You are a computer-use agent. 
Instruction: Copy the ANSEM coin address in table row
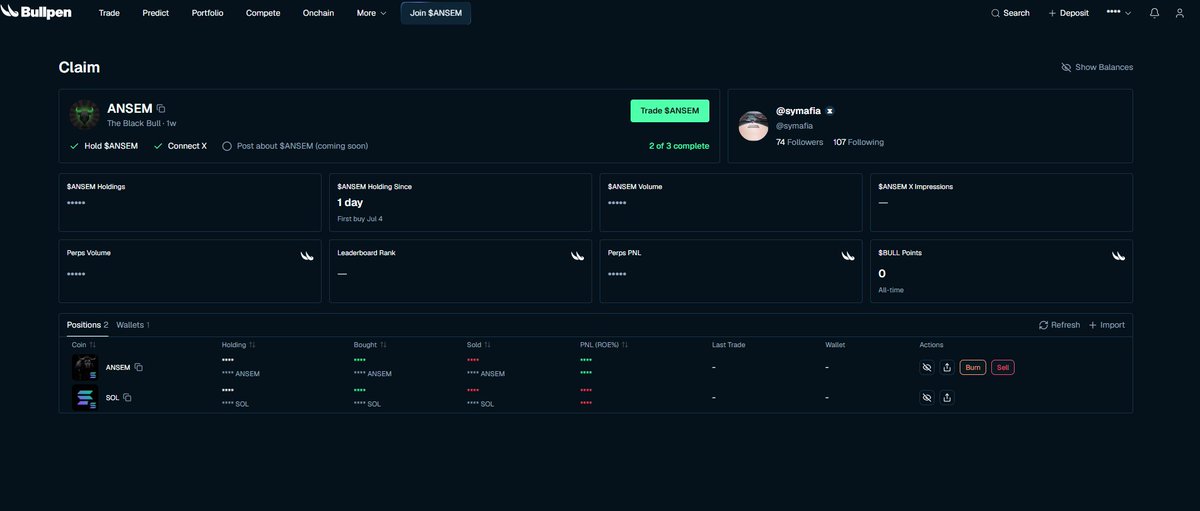(x=139, y=367)
